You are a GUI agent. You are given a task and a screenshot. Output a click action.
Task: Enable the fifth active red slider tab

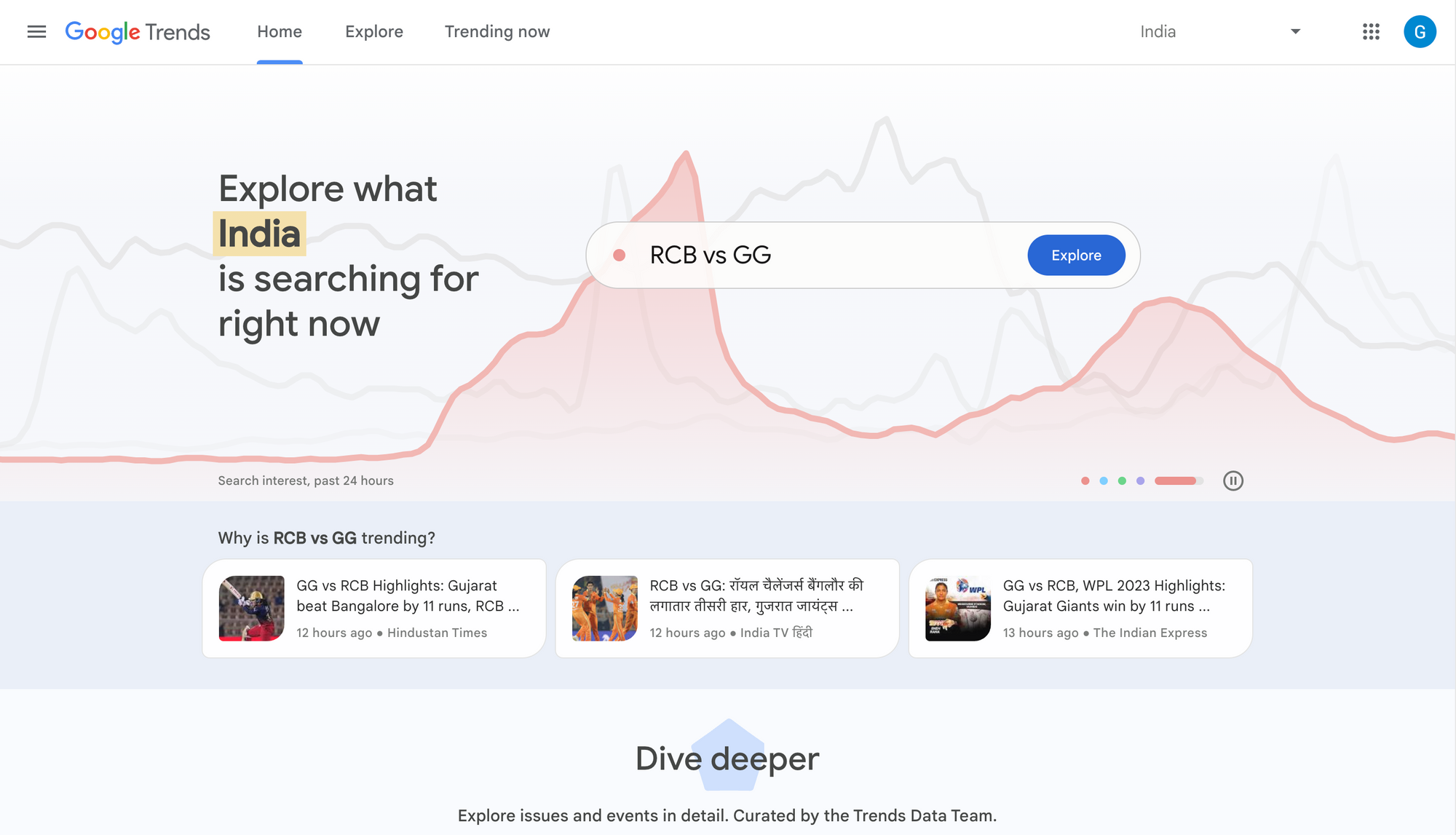click(x=1175, y=481)
